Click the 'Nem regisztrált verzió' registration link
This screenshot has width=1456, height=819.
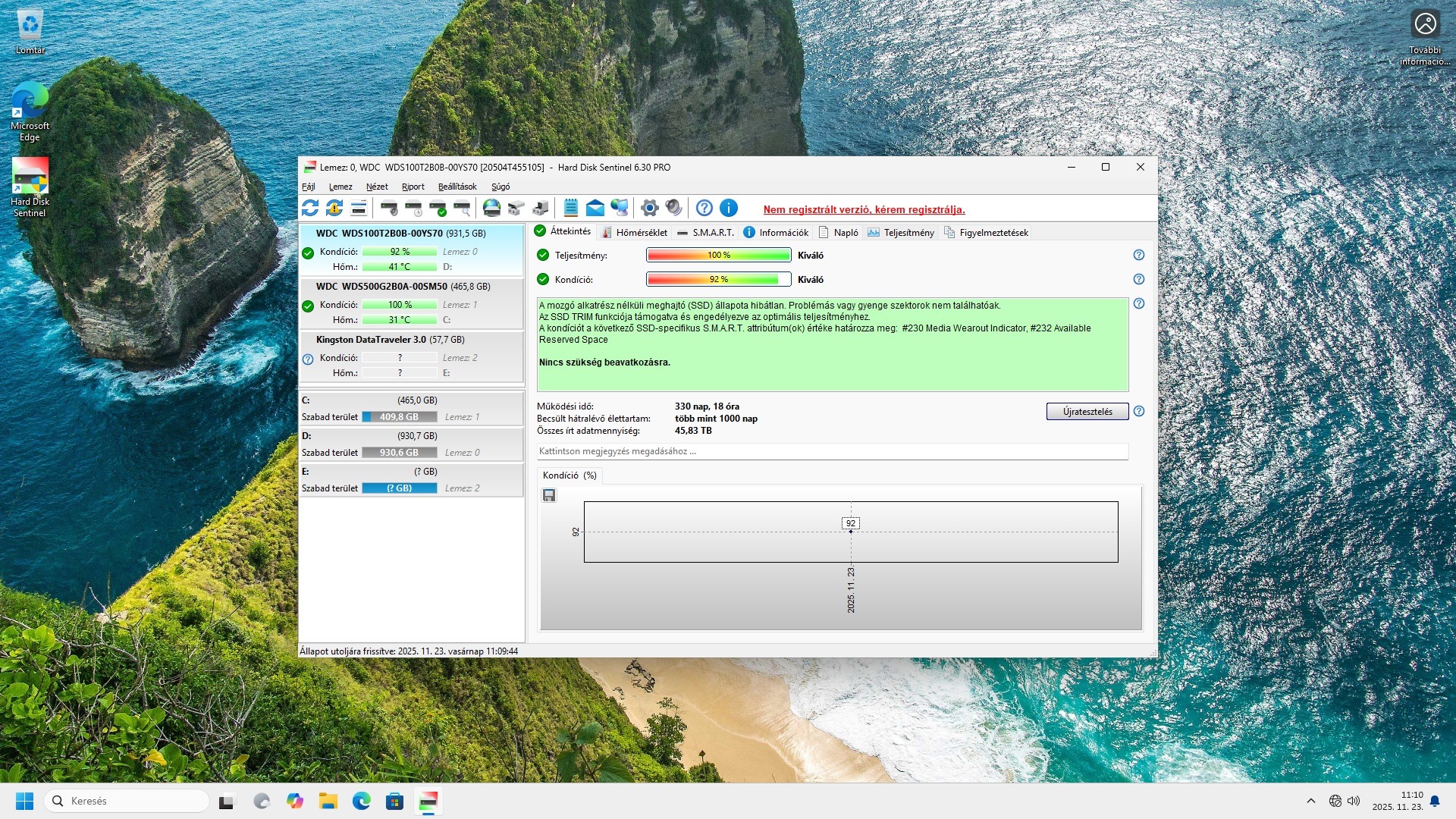tap(864, 210)
